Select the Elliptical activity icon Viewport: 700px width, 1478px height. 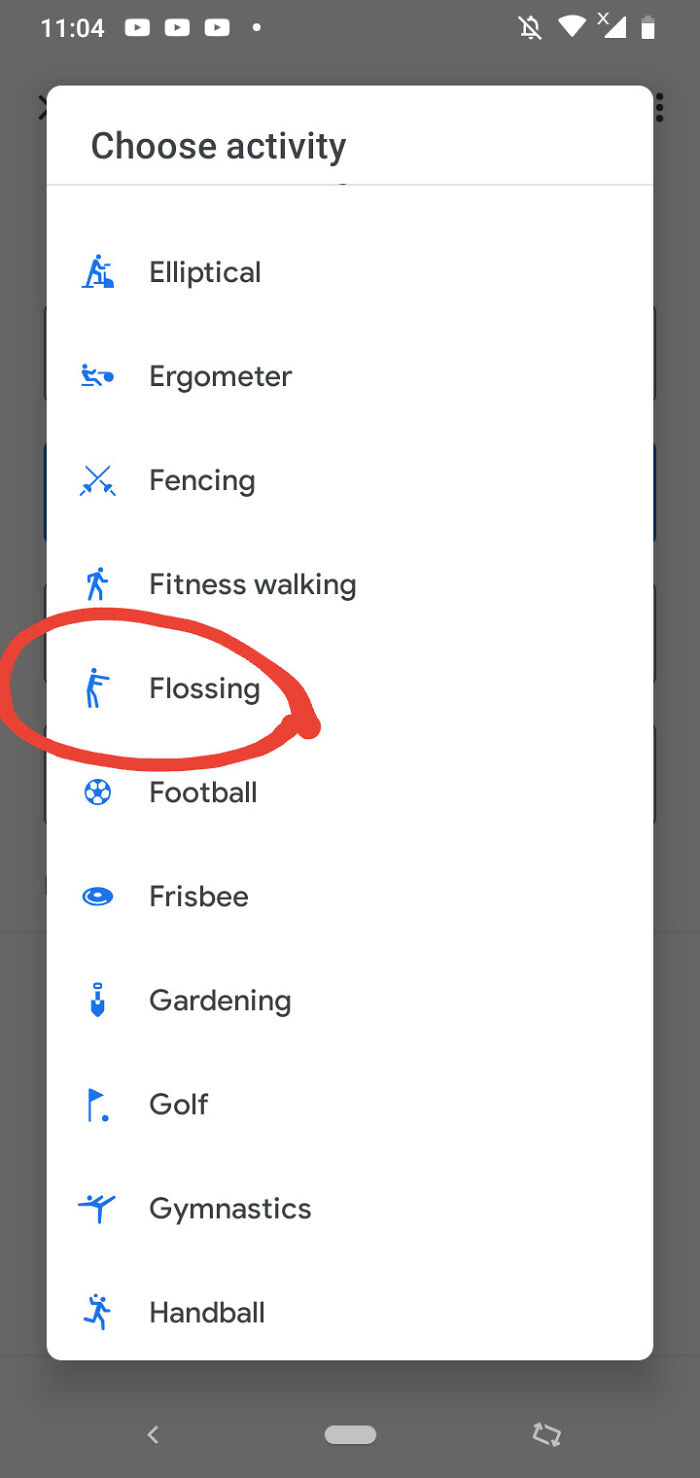point(96,271)
